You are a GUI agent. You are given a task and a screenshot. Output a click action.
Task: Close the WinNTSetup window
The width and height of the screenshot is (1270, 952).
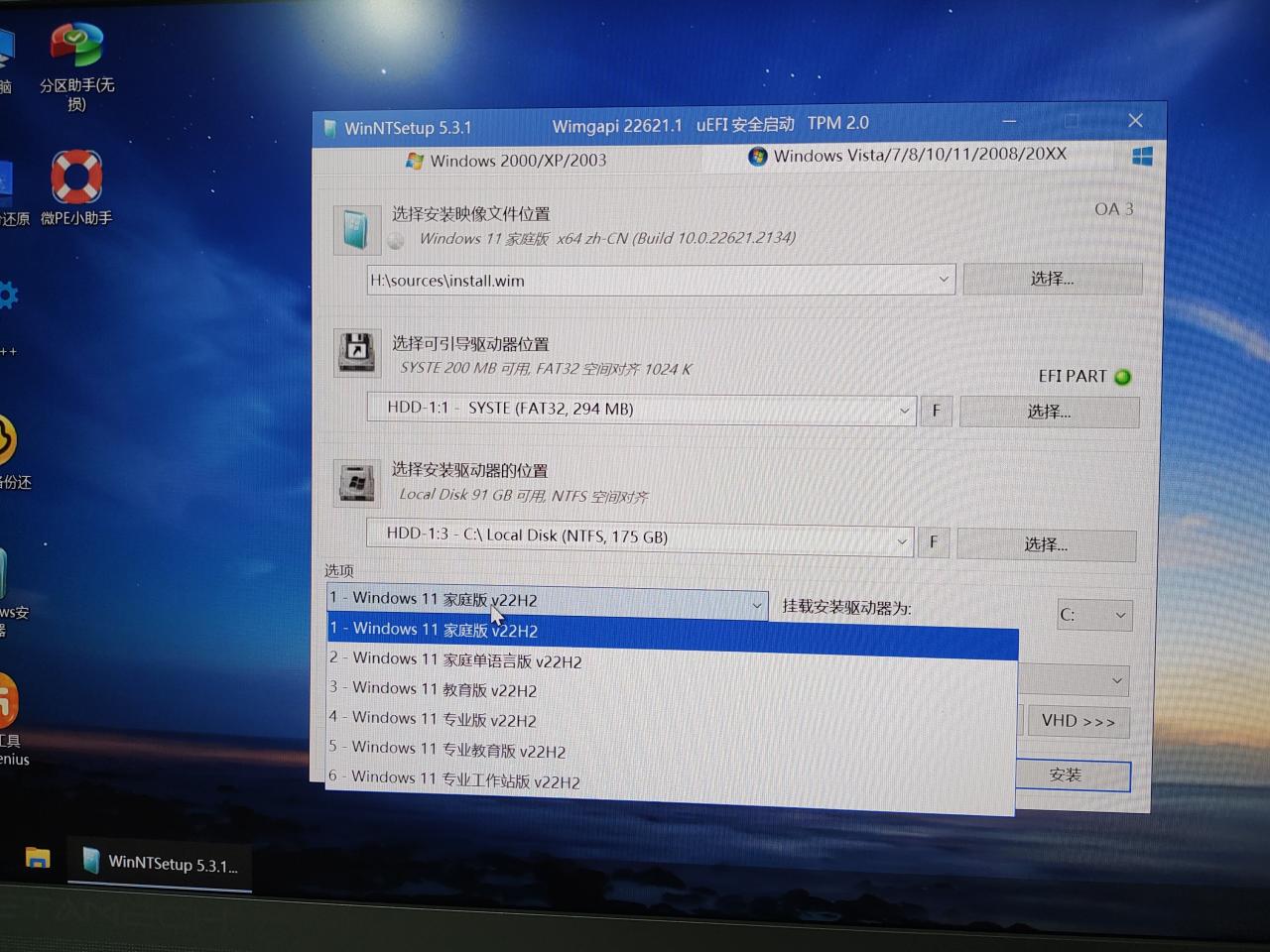point(1135,121)
